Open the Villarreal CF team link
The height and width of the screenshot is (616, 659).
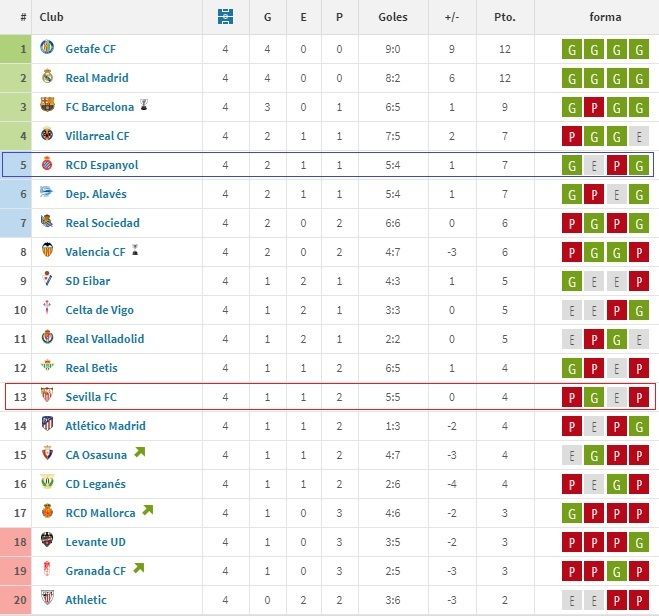pyautogui.click(x=97, y=136)
